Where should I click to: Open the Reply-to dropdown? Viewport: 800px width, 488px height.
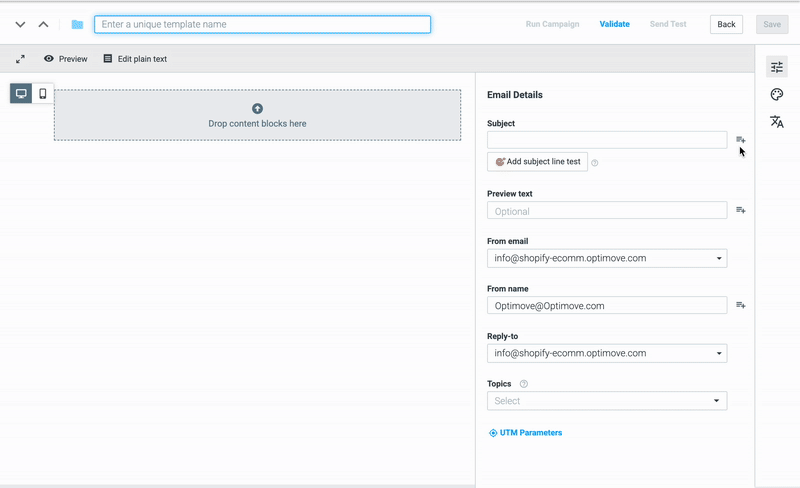pyautogui.click(x=607, y=353)
